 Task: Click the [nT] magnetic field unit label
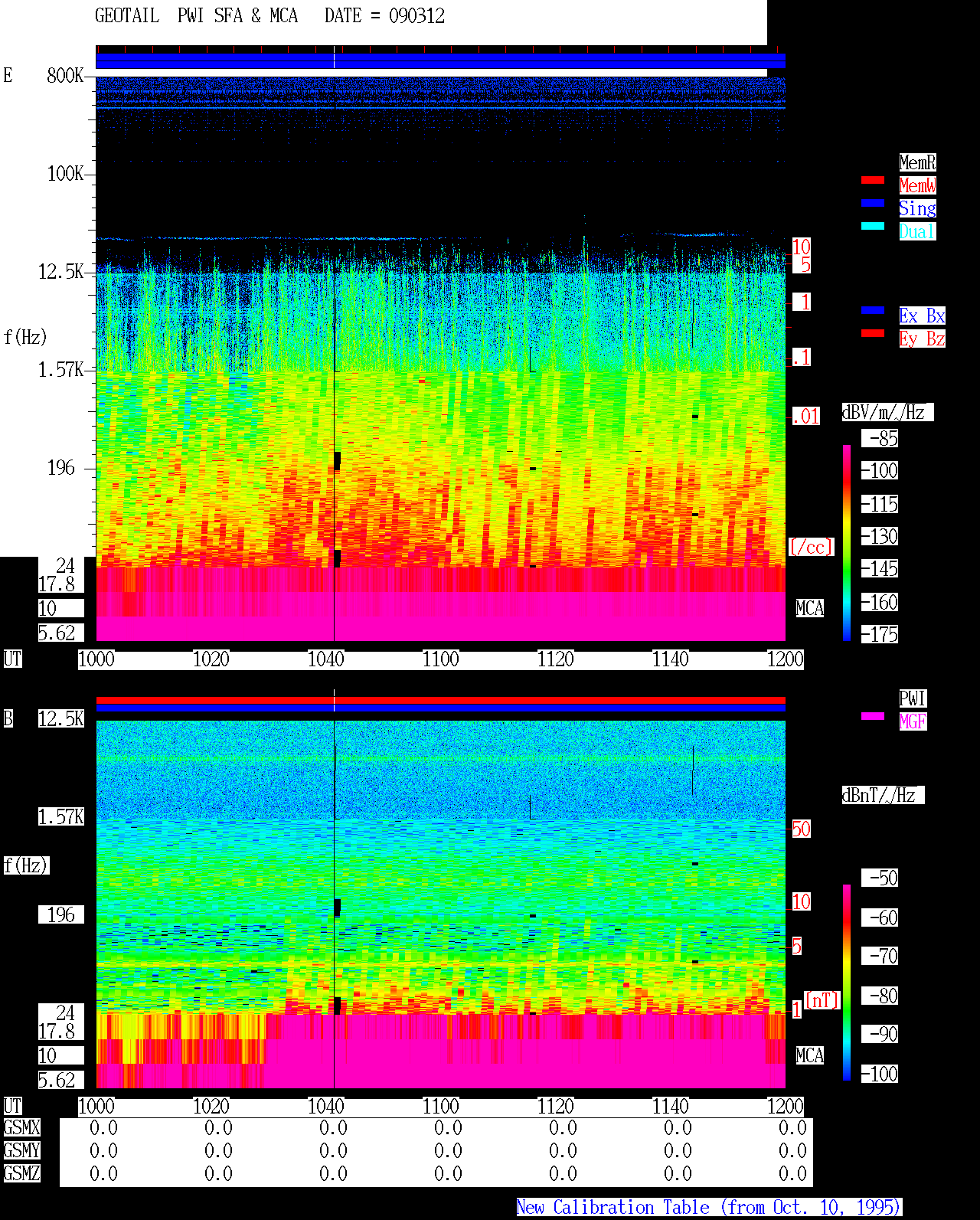822,1000
